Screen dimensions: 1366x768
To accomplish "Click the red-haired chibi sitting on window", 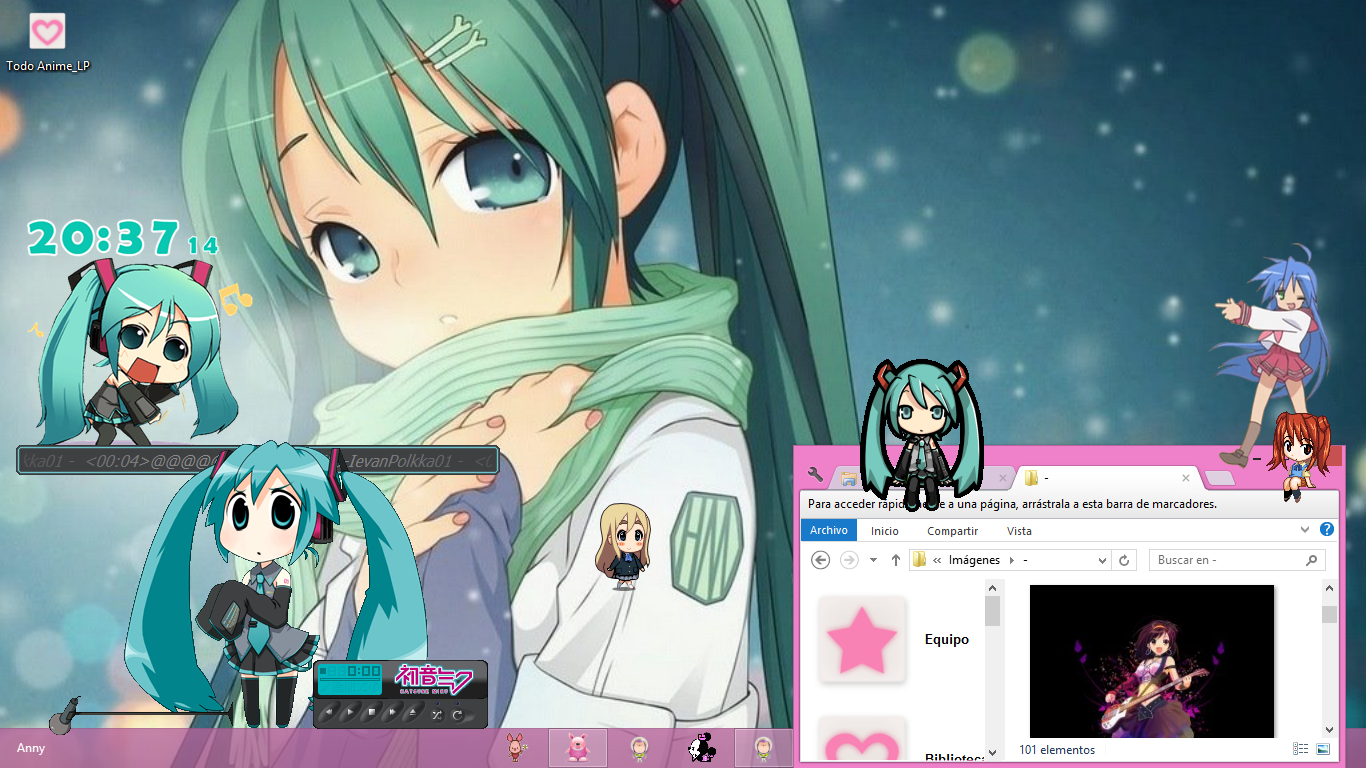I will (x=1297, y=455).
